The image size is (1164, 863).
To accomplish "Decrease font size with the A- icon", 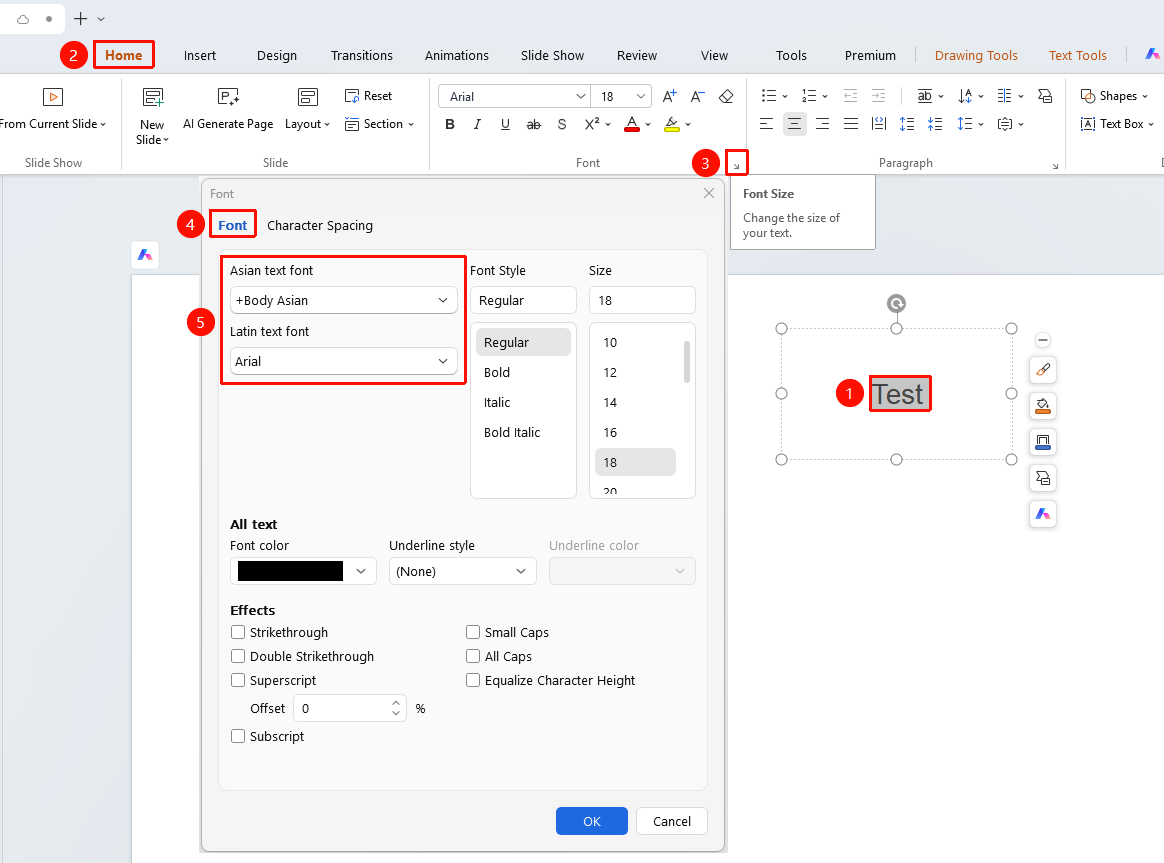I will point(697,96).
